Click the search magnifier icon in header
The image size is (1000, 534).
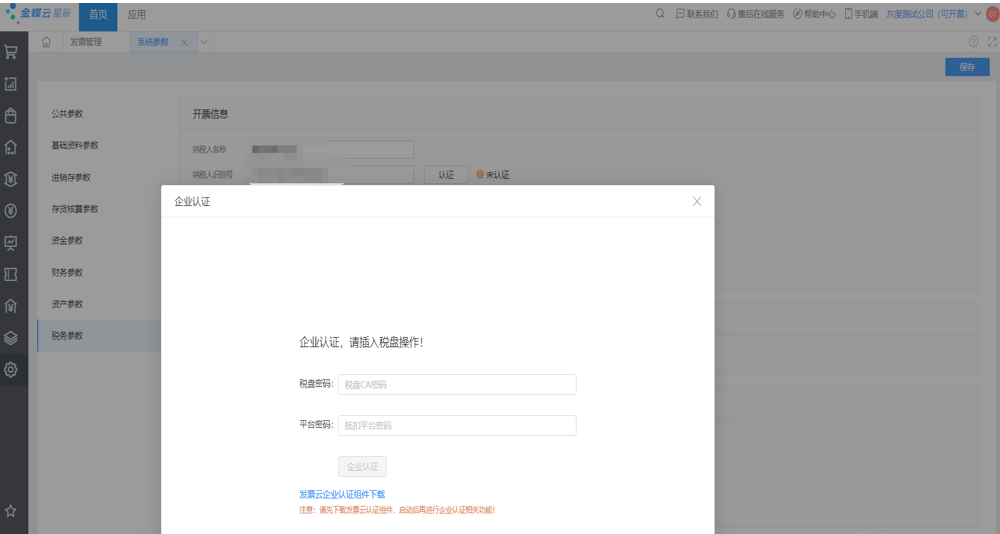click(660, 13)
